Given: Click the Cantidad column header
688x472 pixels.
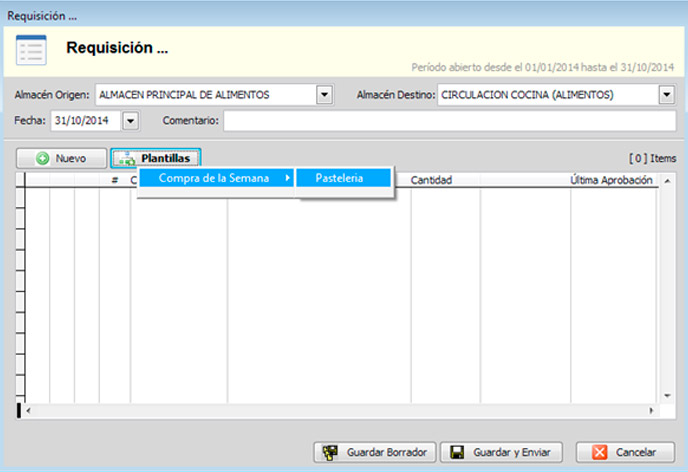Looking at the screenshot, I should (432, 181).
